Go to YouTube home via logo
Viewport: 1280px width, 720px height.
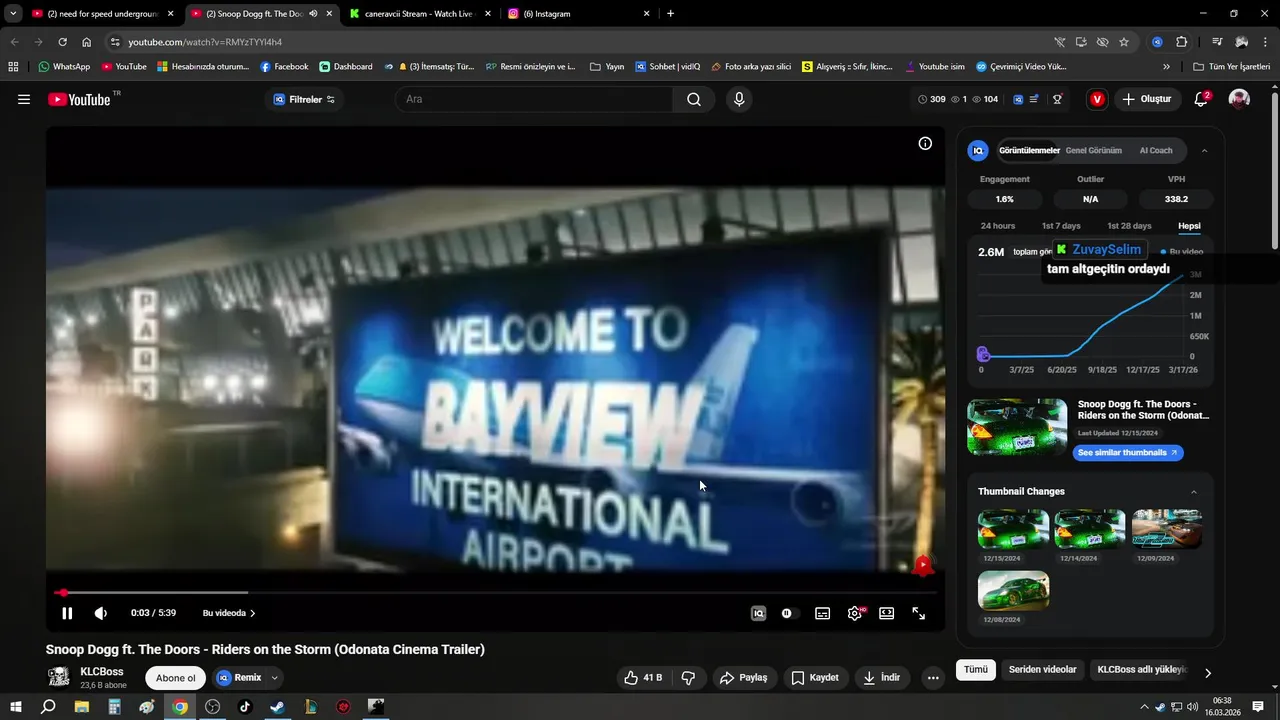pos(79,99)
